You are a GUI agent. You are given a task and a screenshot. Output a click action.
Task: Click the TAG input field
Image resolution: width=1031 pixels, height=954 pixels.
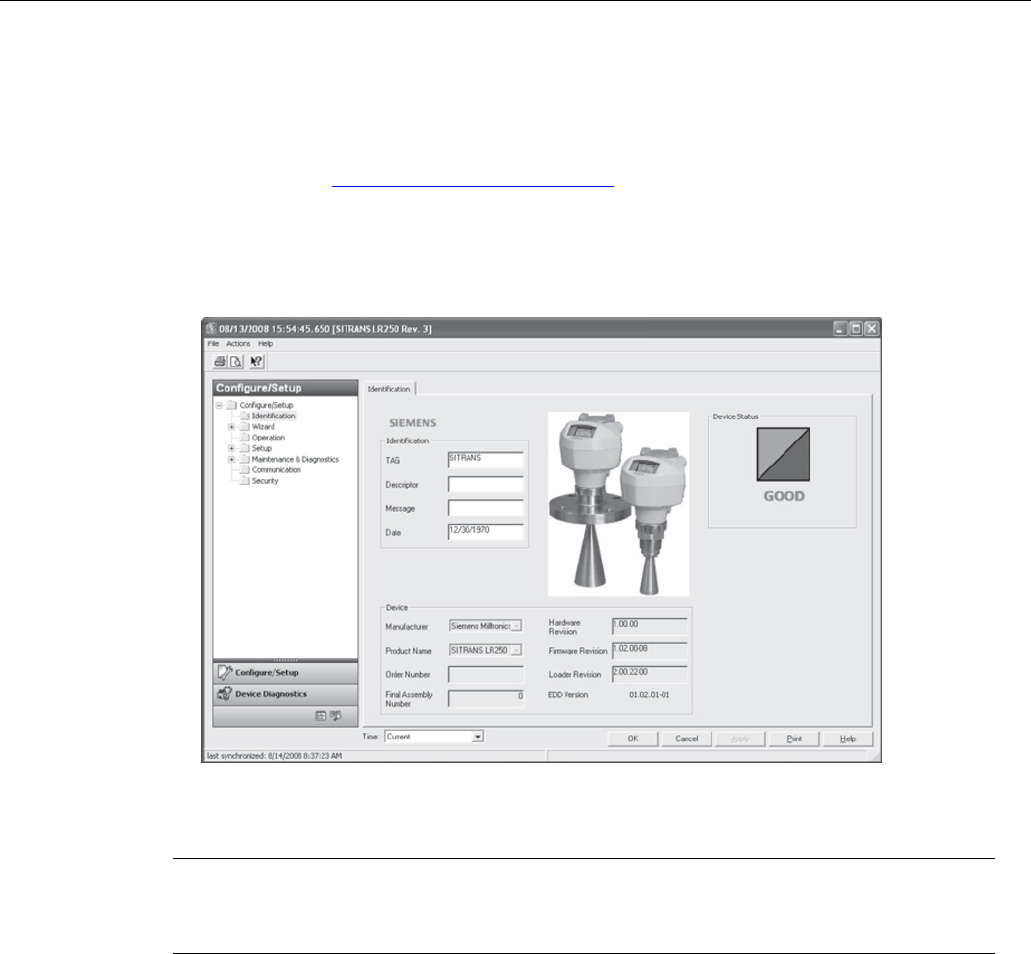486,459
